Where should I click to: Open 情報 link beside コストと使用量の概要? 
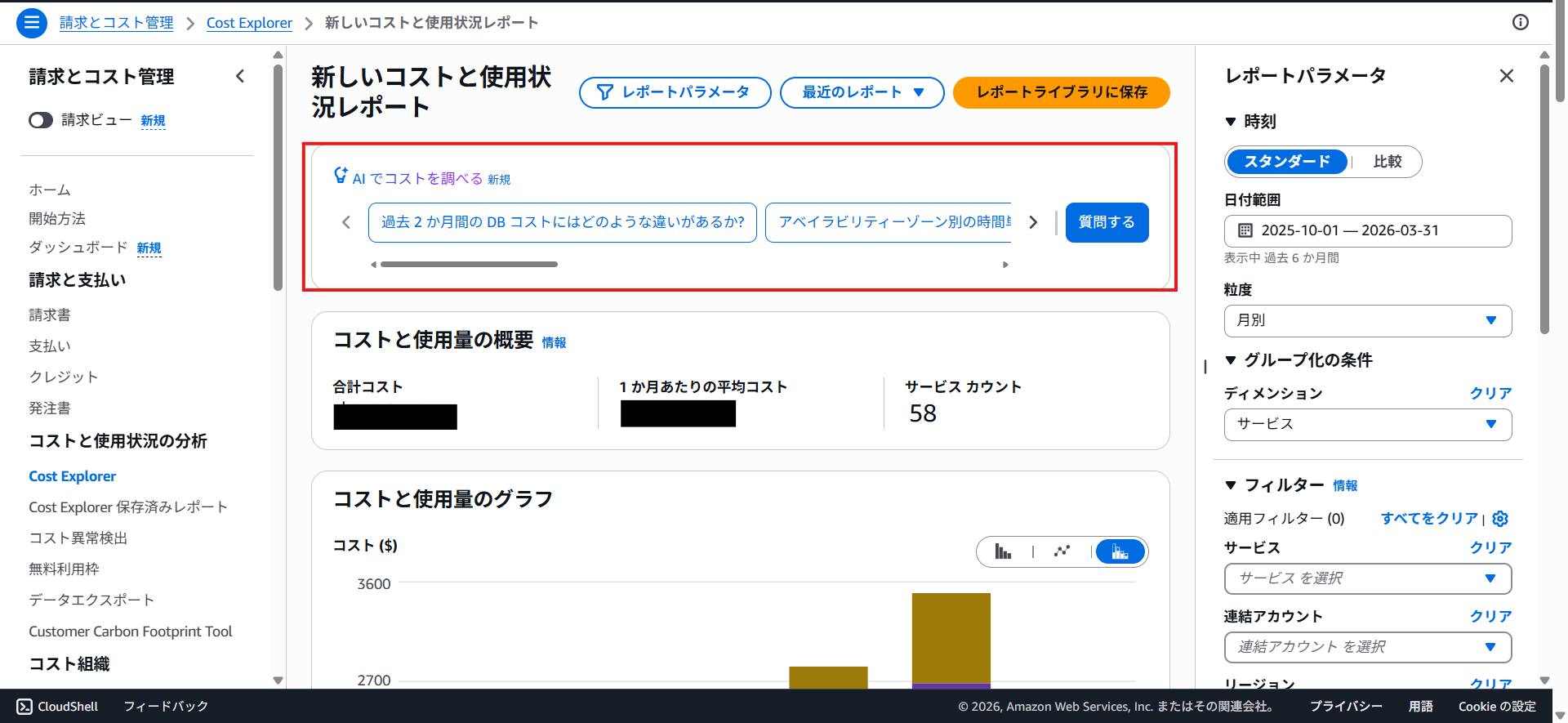pyautogui.click(x=554, y=343)
